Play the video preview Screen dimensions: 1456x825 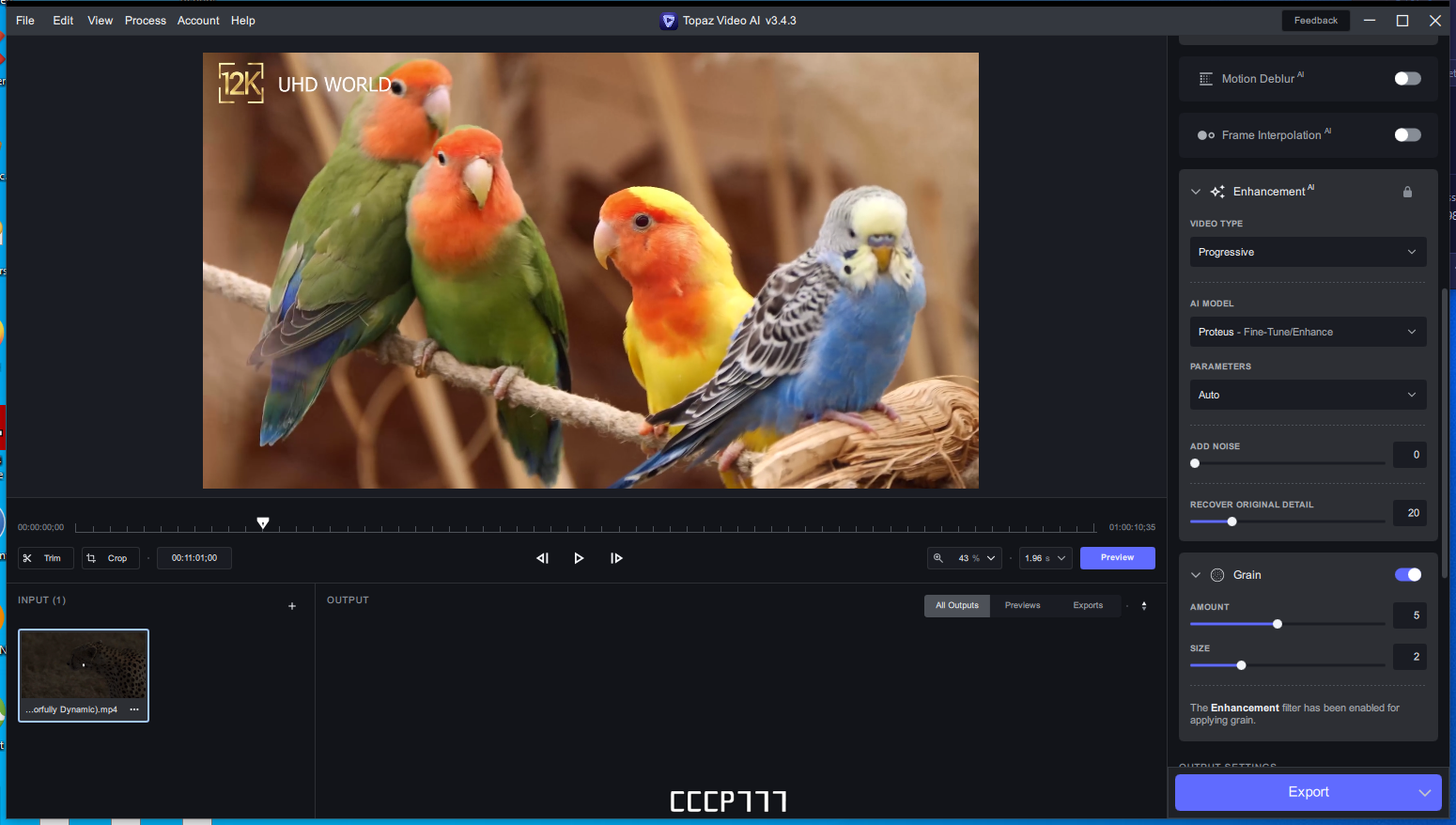tap(579, 558)
